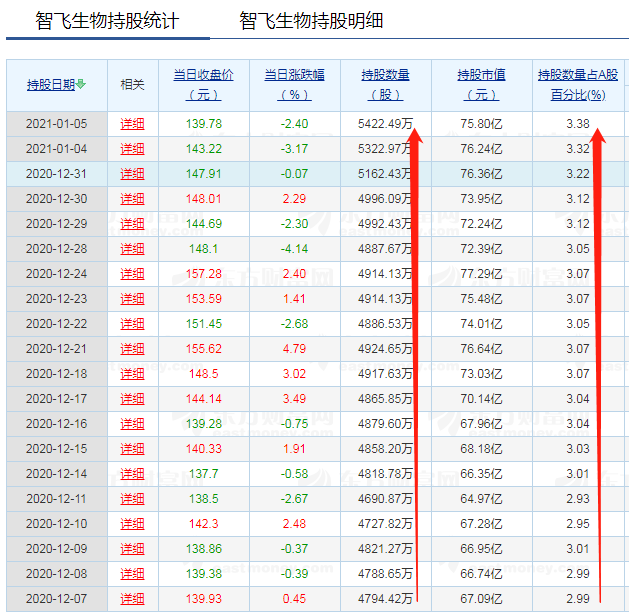Open 详细 link for 2020-12-11
The width and height of the screenshot is (629, 616).
tap(132, 499)
